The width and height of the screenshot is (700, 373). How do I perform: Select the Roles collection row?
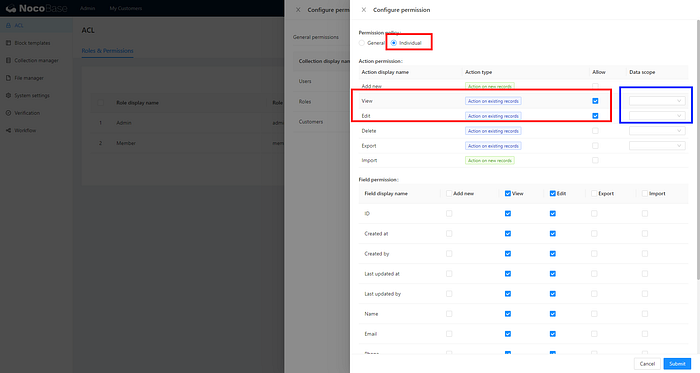(321, 102)
